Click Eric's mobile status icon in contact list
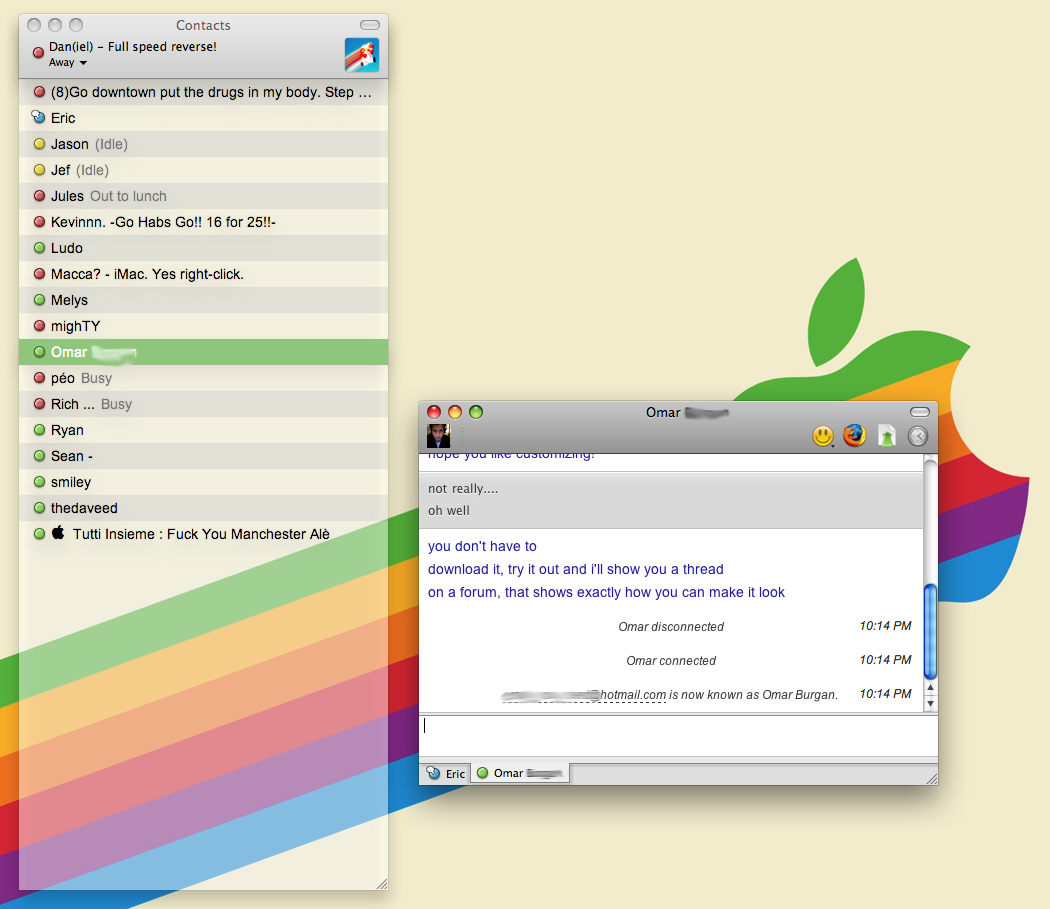 pyautogui.click(x=39, y=117)
